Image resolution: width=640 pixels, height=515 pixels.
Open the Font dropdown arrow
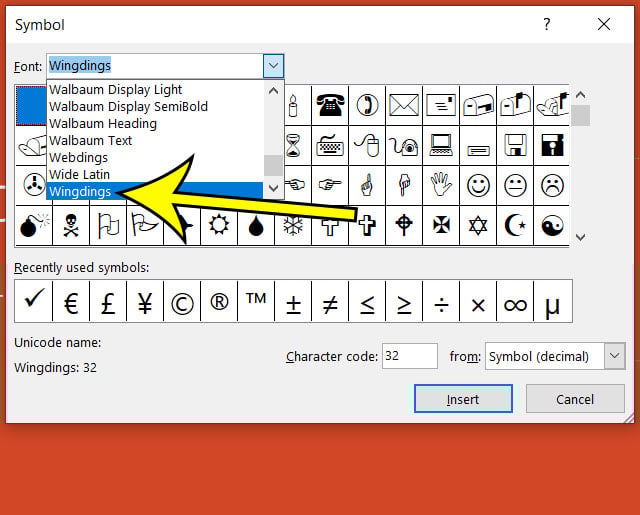click(x=273, y=66)
